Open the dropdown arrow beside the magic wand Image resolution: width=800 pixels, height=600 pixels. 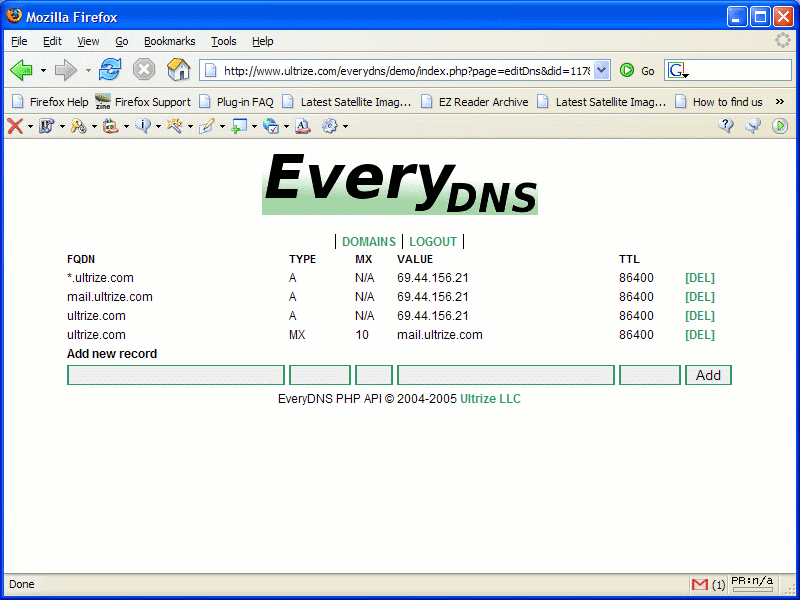[190, 126]
